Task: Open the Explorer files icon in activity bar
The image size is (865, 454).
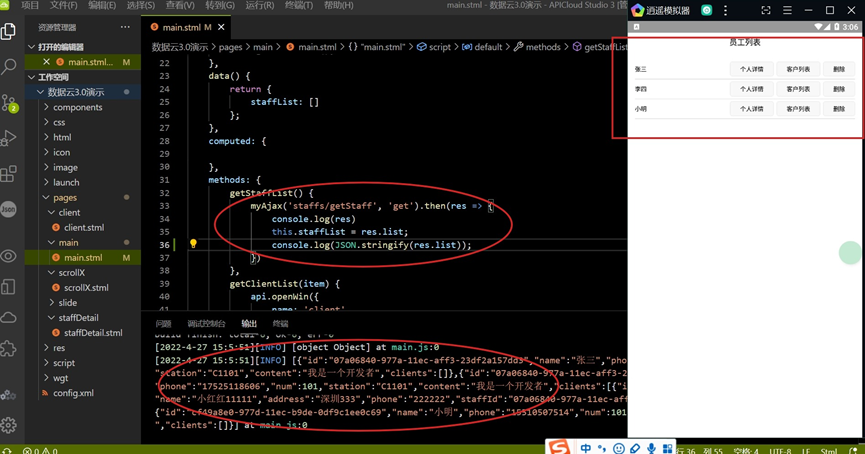Action: point(8,31)
